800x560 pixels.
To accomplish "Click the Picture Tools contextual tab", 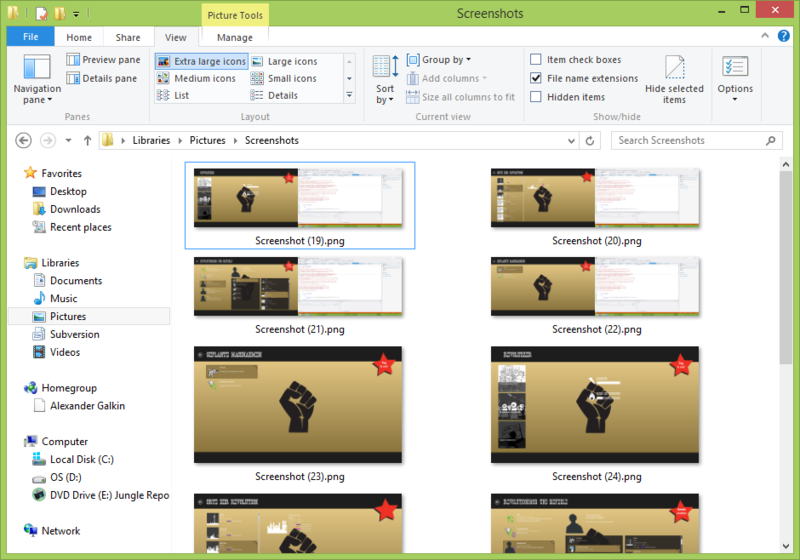I will (x=235, y=15).
